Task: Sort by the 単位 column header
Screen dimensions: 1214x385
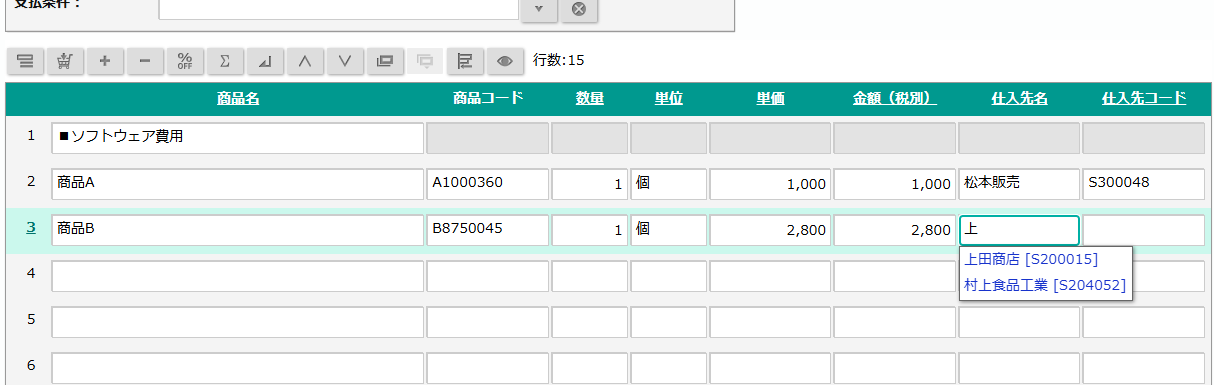Action: point(669,98)
